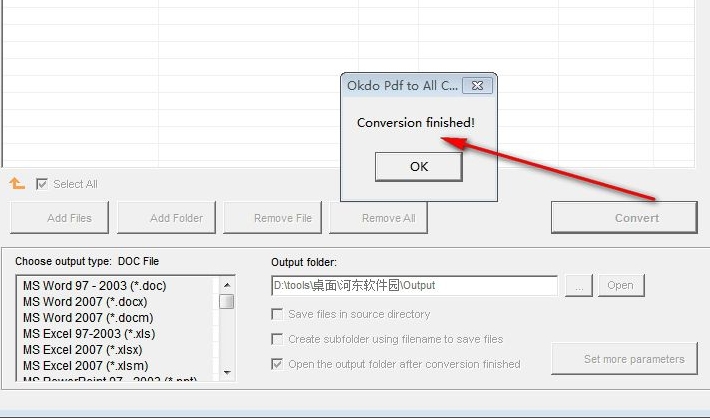Click the Output folder path field
The width and height of the screenshot is (710, 420).
pos(414,286)
